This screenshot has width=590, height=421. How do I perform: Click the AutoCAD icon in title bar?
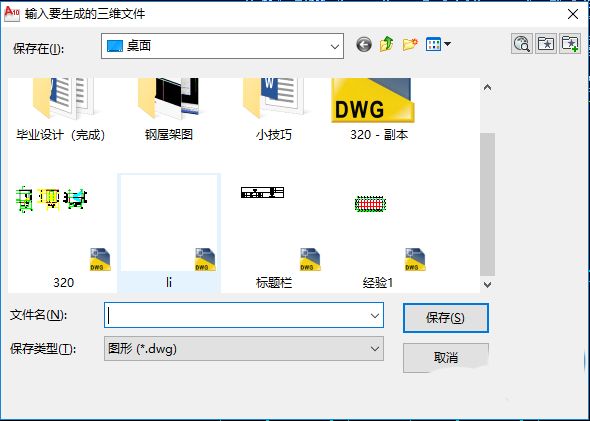tap(12, 14)
